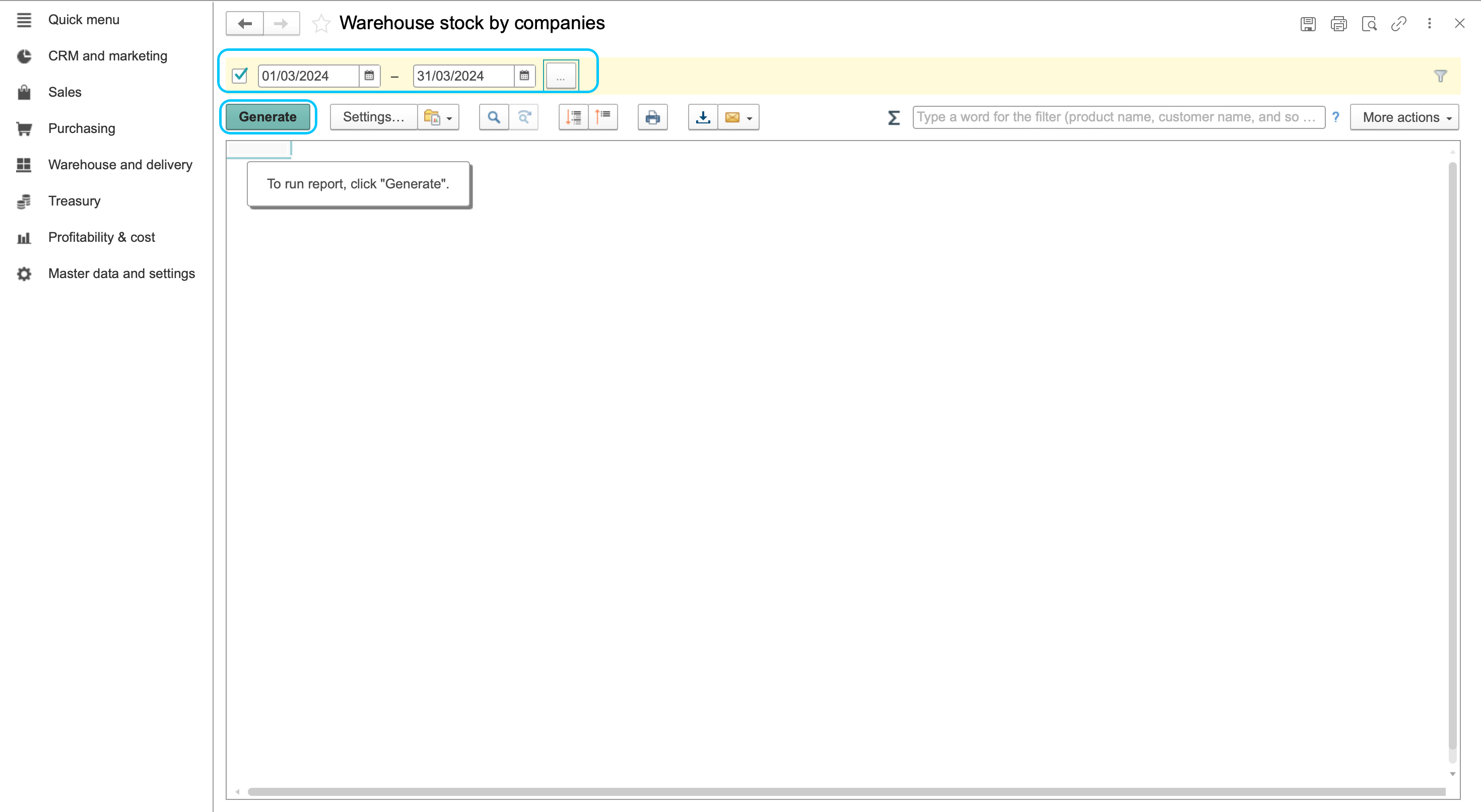This screenshot has height=812, width=1481.
Task: Toggle the period checkbox
Action: pos(240,76)
